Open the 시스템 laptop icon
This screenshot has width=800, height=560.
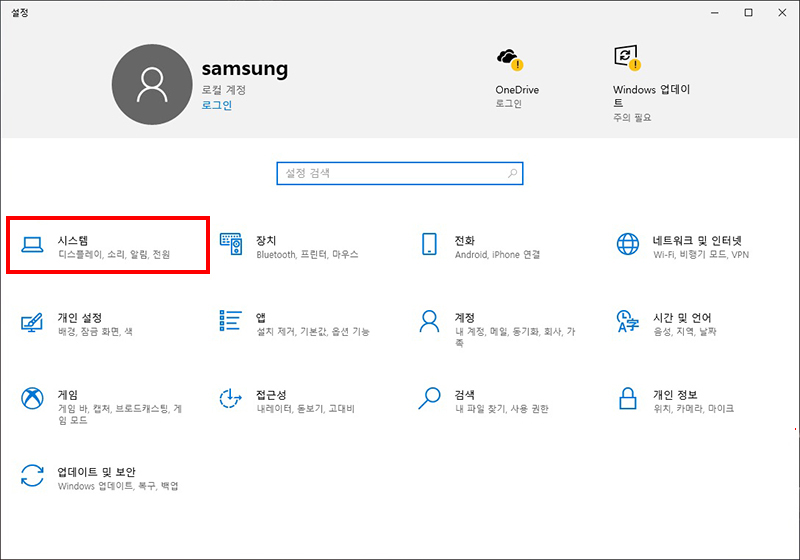coord(32,245)
